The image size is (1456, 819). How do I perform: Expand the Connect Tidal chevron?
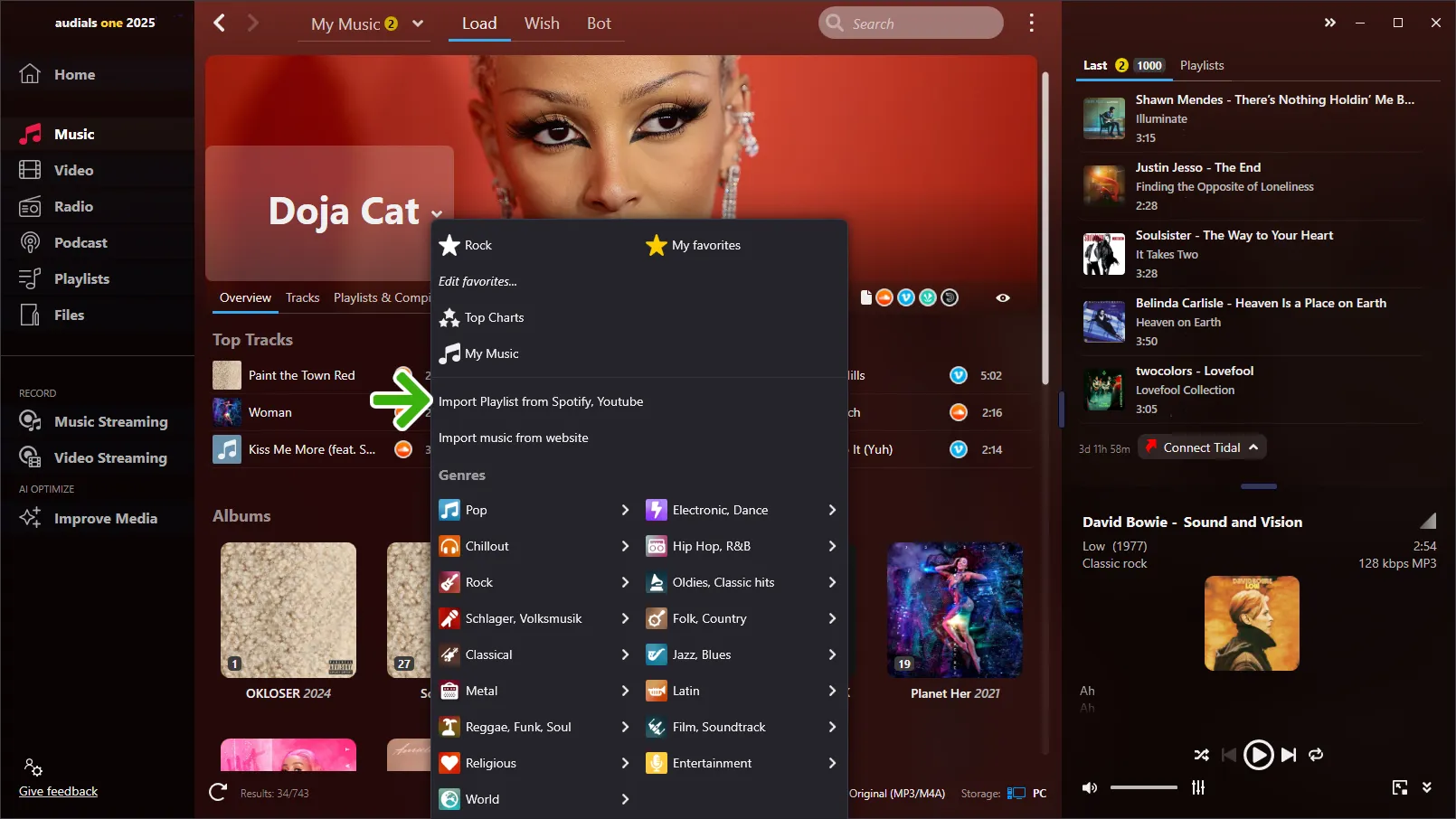[1253, 447]
